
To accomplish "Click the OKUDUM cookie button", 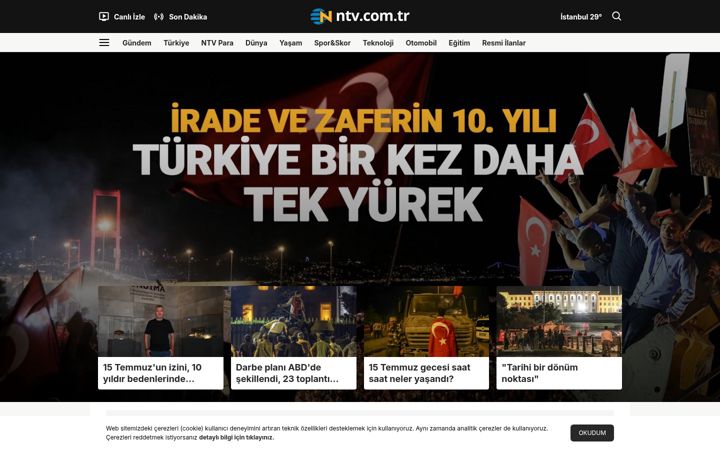I will tap(592, 433).
